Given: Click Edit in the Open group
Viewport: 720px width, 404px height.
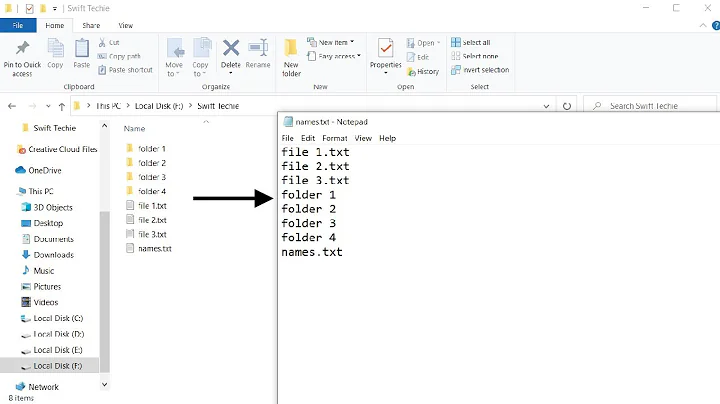Looking at the screenshot, I should 418,57.
